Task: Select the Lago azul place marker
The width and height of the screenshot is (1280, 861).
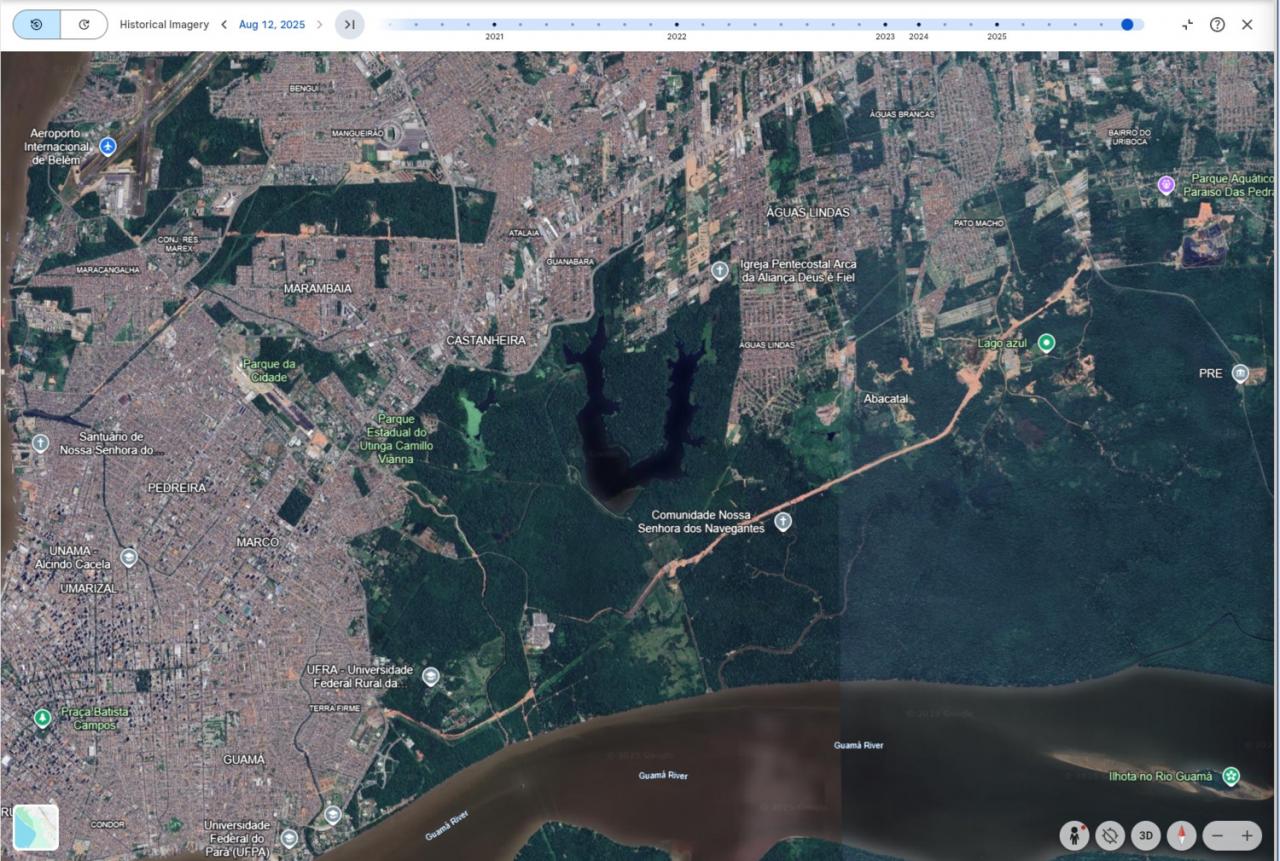Action: point(1046,343)
